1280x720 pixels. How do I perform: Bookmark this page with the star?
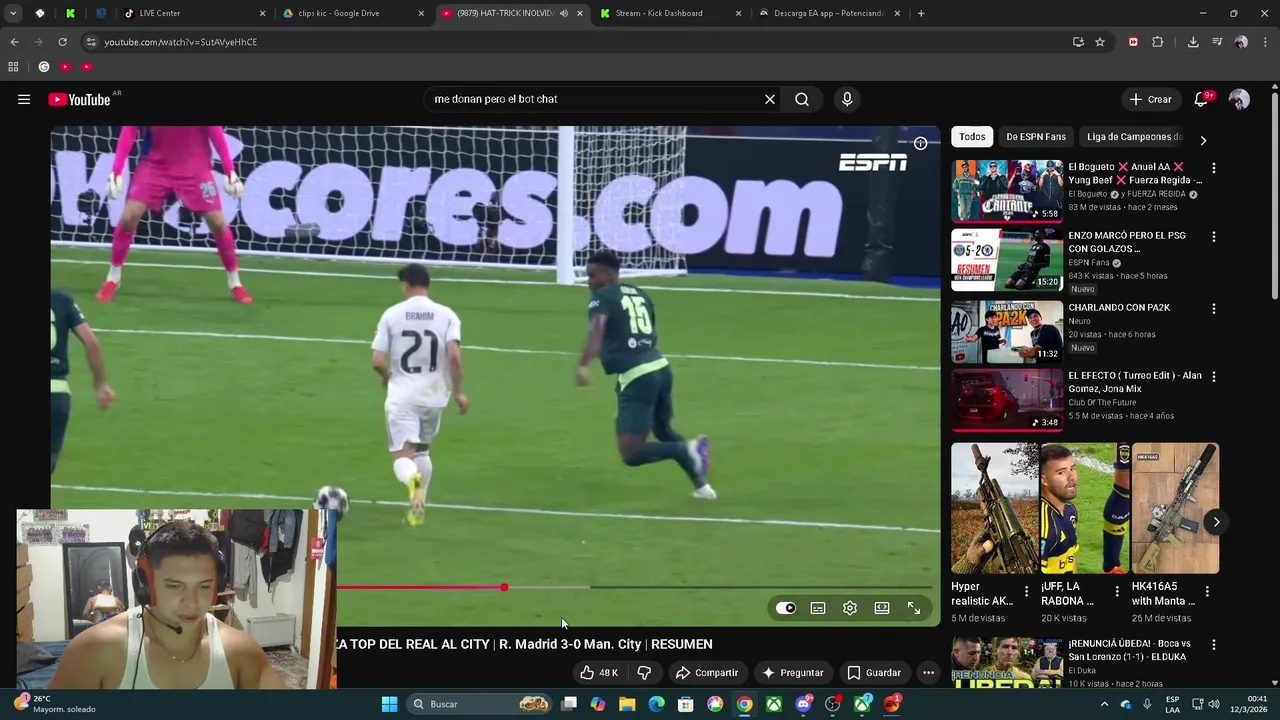point(1100,42)
